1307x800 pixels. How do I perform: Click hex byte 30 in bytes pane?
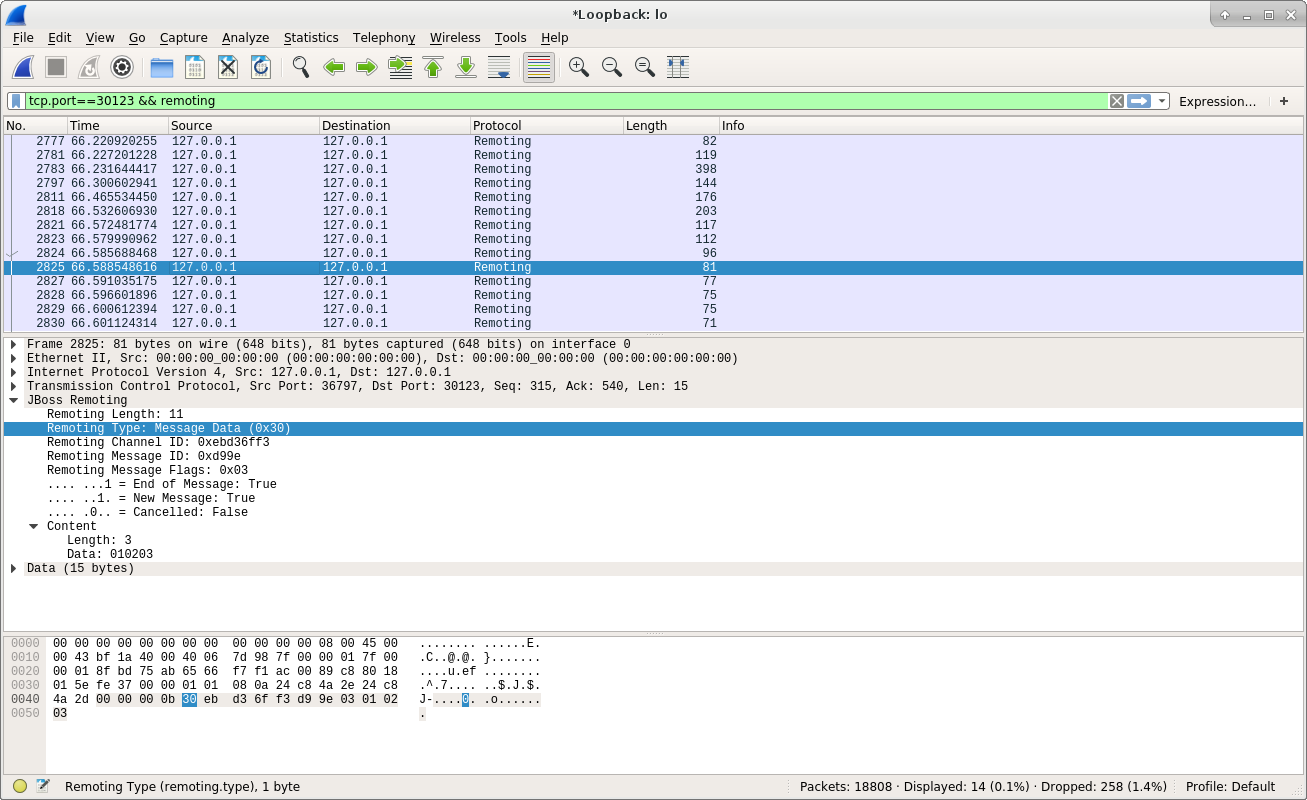tap(189, 700)
